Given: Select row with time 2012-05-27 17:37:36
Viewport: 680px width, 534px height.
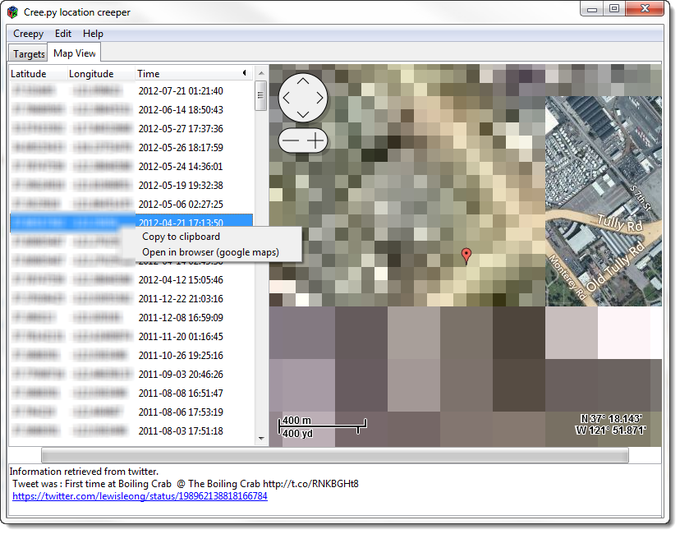Looking at the screenshot, I should (x=131, y=129).
